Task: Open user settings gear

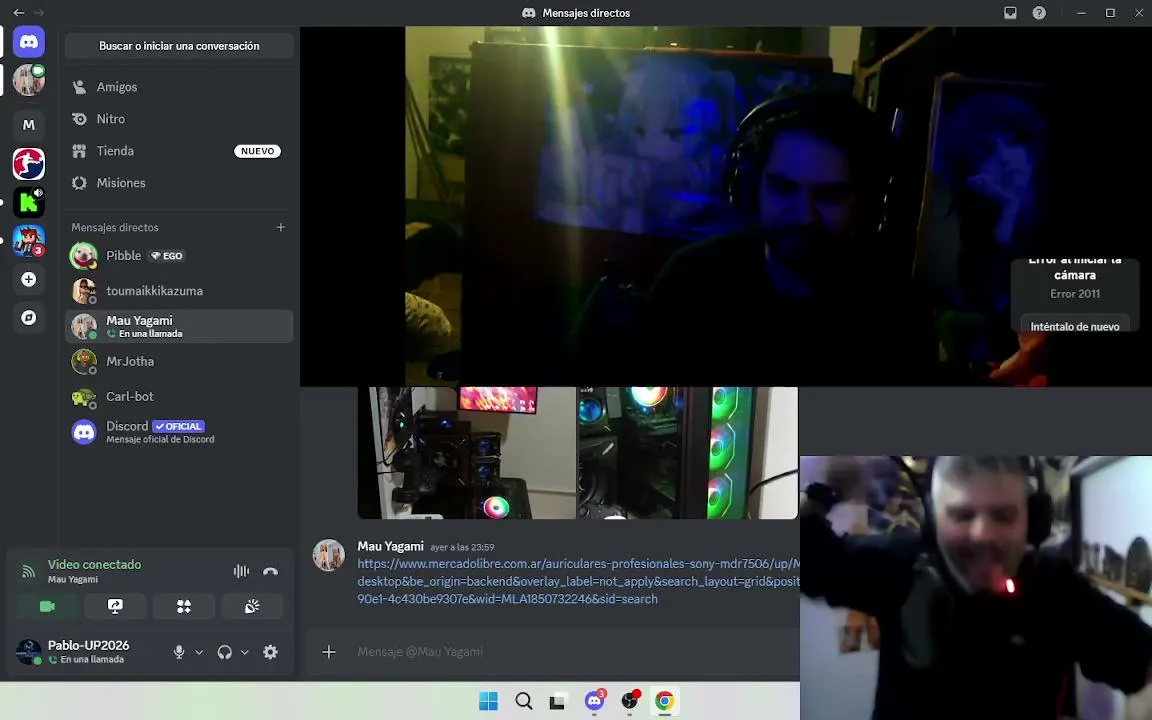Action: [x=270, y=652]
